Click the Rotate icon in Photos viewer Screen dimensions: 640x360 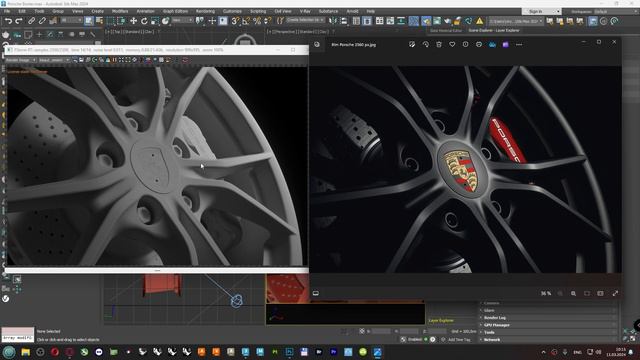click(x=426, y=44)
